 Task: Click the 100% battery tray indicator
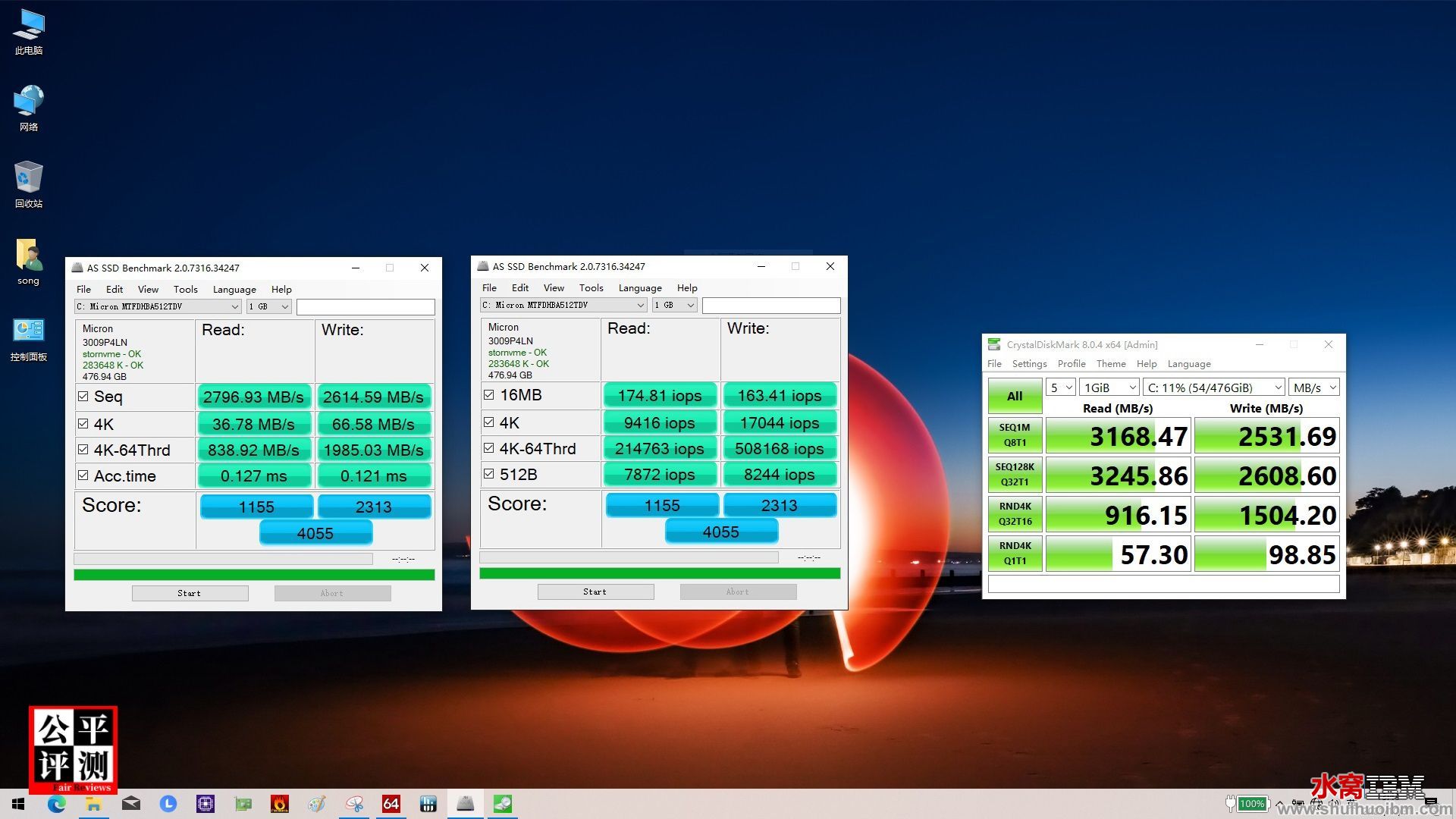point(1247,804)
